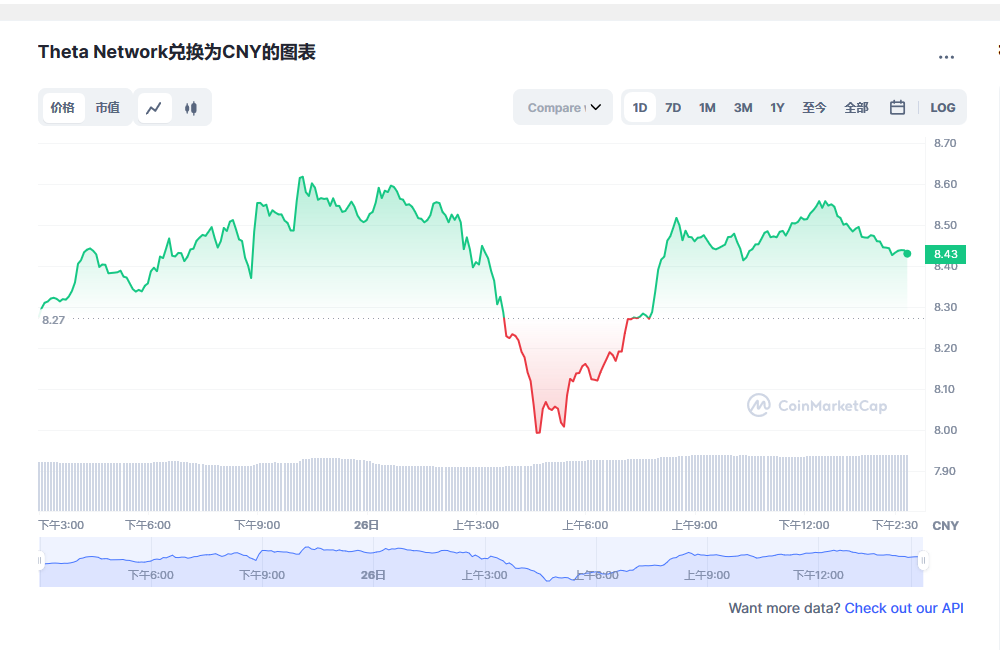Toggle the LOG scale
The height and width of the screenshot is (650, 1000).
[943, 108]
